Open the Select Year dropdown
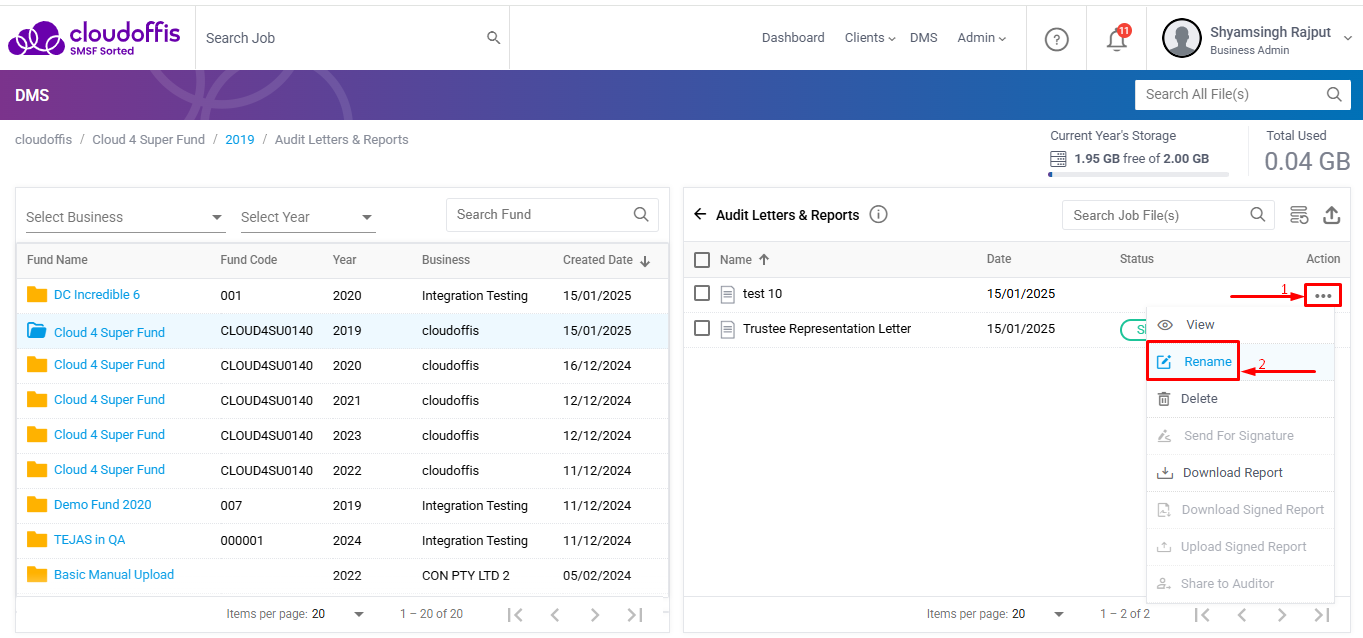Viewport: 1363px width, 638px height. (x=308, y=217)
